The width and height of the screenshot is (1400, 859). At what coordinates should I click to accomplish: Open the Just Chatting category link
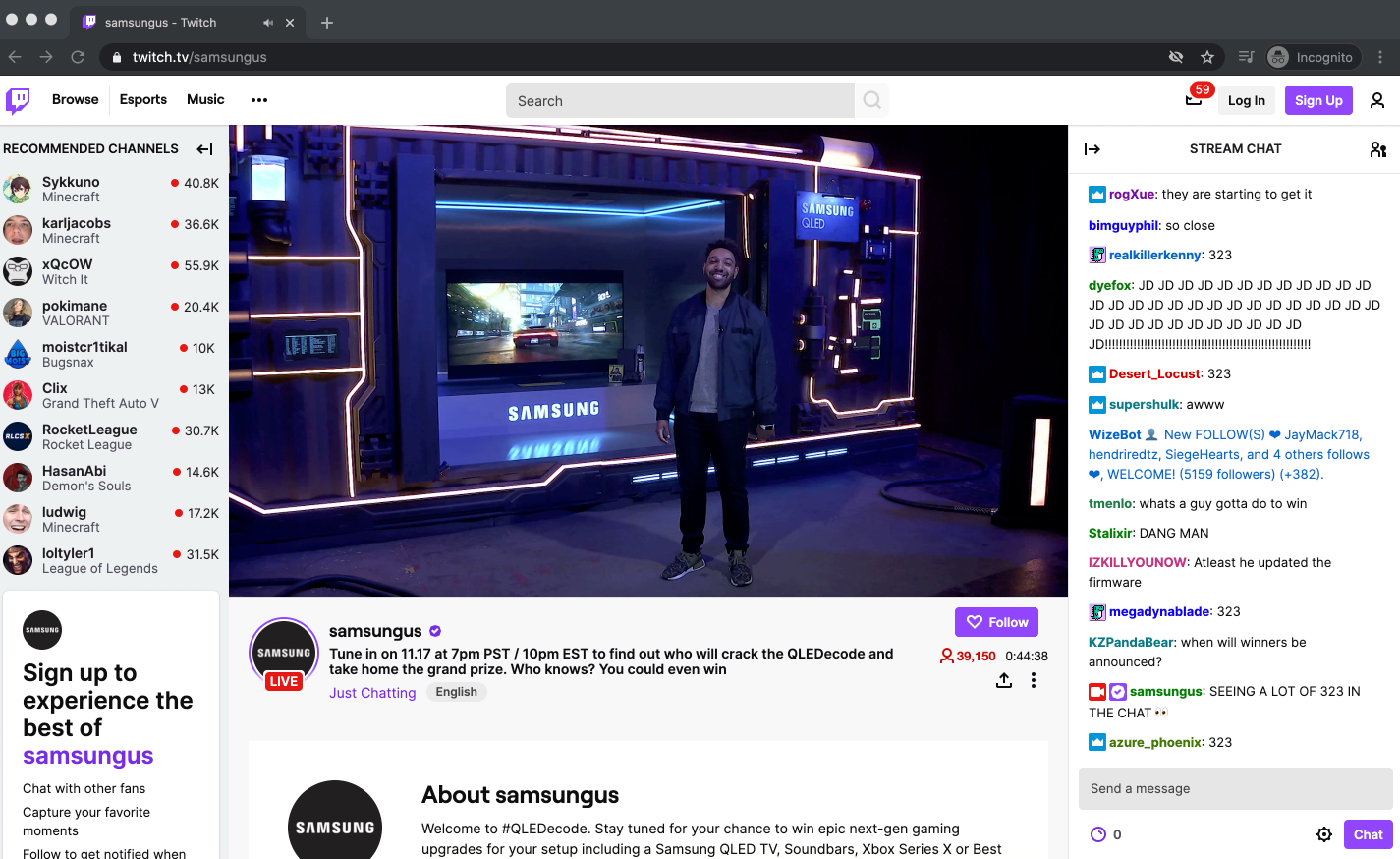372,693
